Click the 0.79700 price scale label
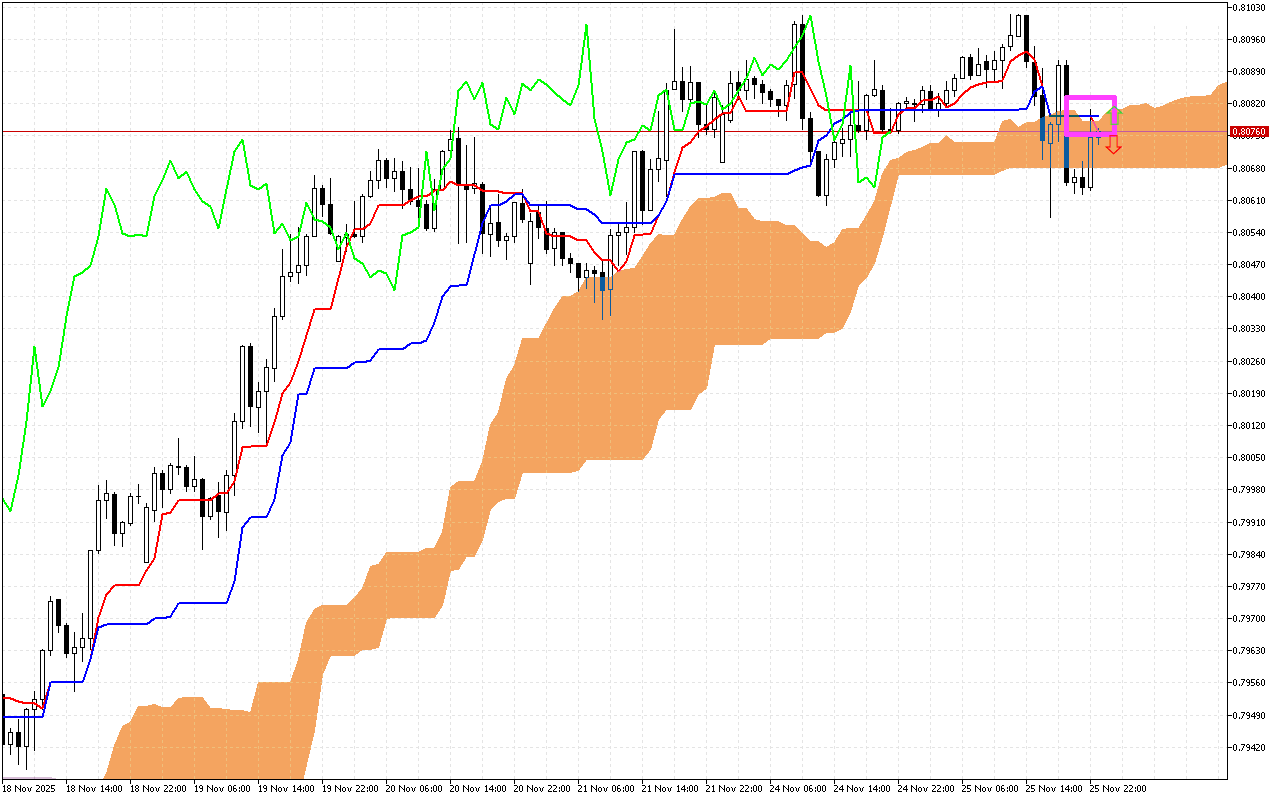The height and width of the screenshot is (800, 1280). coord(1249,619)
